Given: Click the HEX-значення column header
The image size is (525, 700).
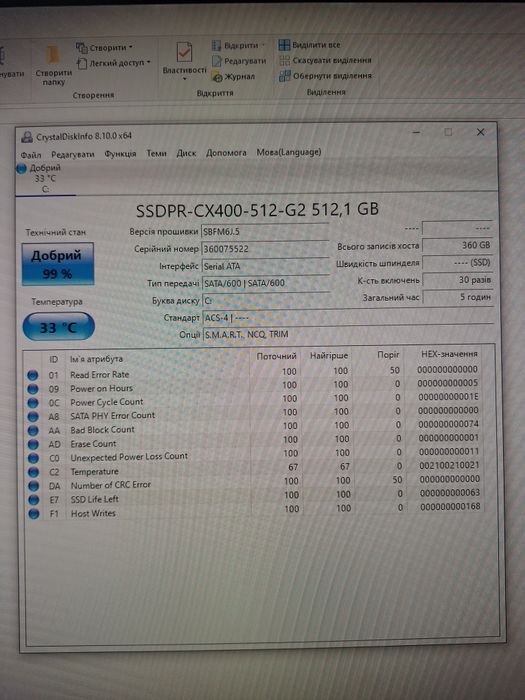Looking at the screenshot, I should point(449,354).
